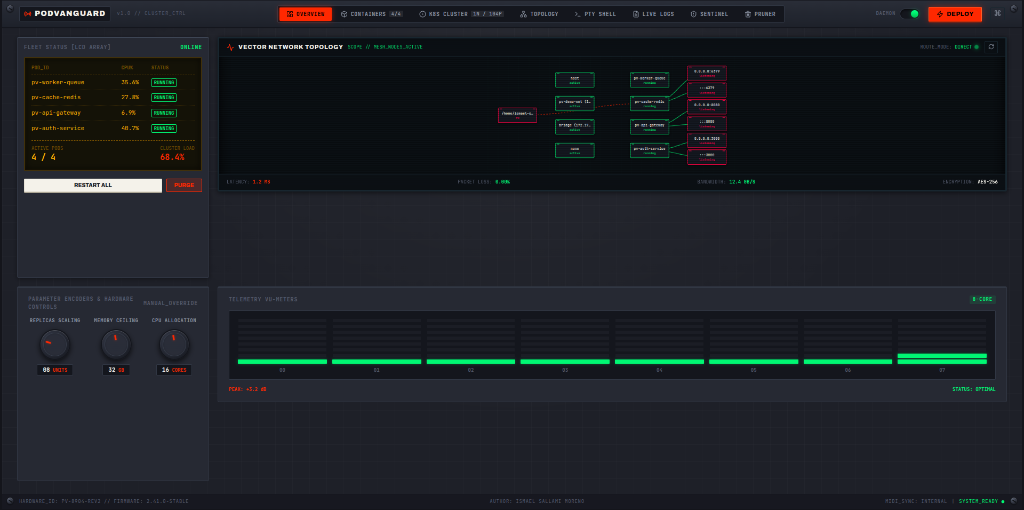Select the pv-api-gateway row in Fleet Status

[113, 113]
